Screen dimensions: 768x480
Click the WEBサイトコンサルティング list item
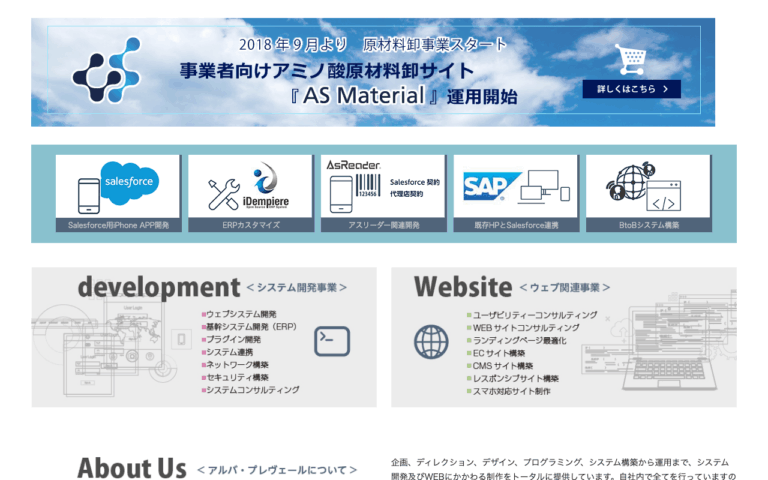pos(523,328)
